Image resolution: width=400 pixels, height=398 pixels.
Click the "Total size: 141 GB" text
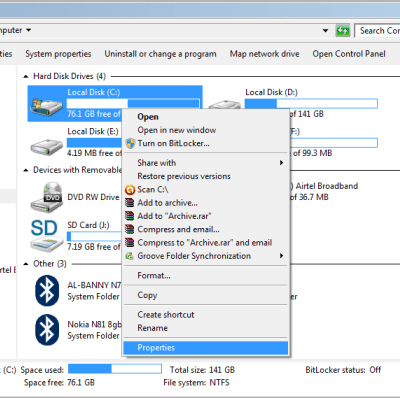[x=202, y=370]
